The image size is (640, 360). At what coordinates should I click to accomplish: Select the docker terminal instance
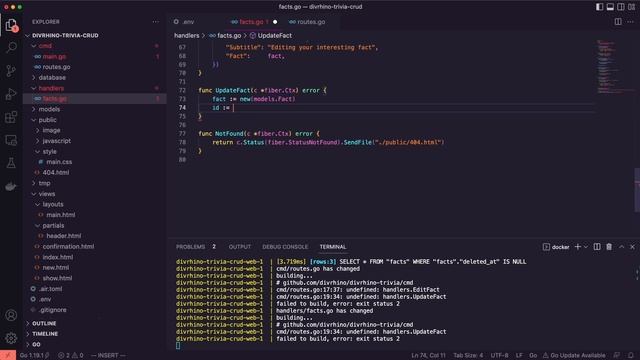click(x=556, y=247)
